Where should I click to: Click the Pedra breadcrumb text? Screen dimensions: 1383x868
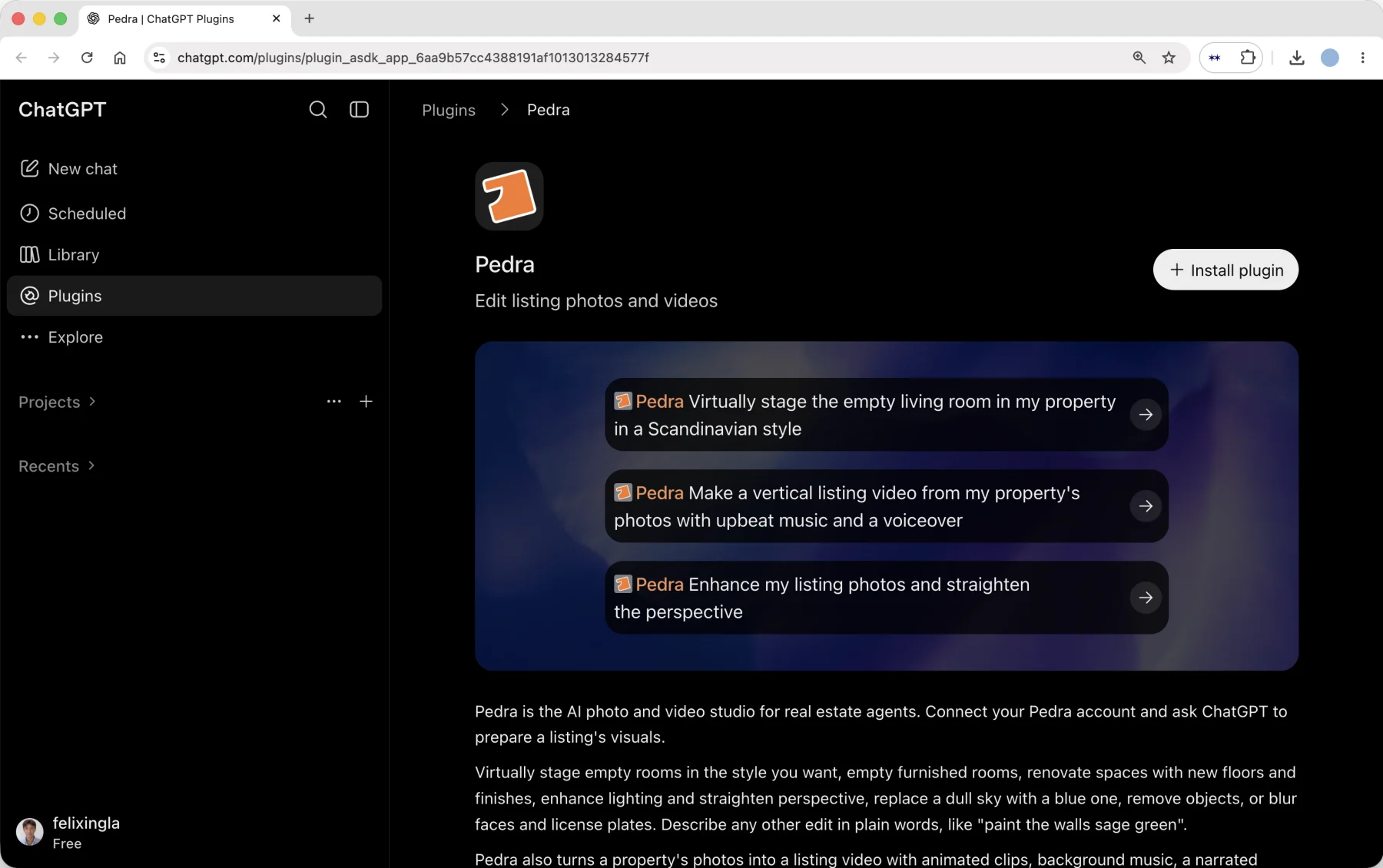point(548,110)
